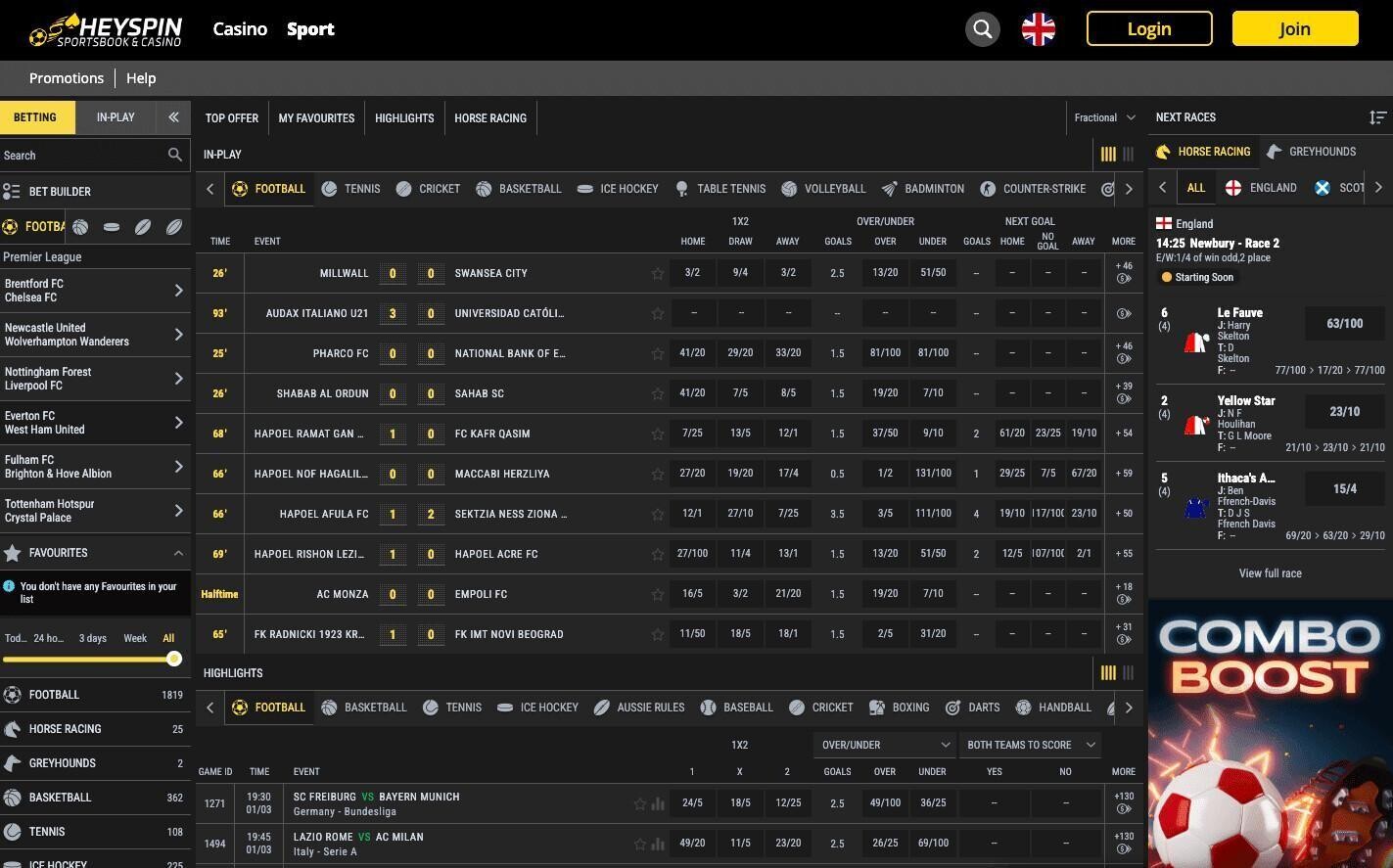Open Both Teams To Score dropdown
1393x868 pixels.
click(x=1030, y=745)
